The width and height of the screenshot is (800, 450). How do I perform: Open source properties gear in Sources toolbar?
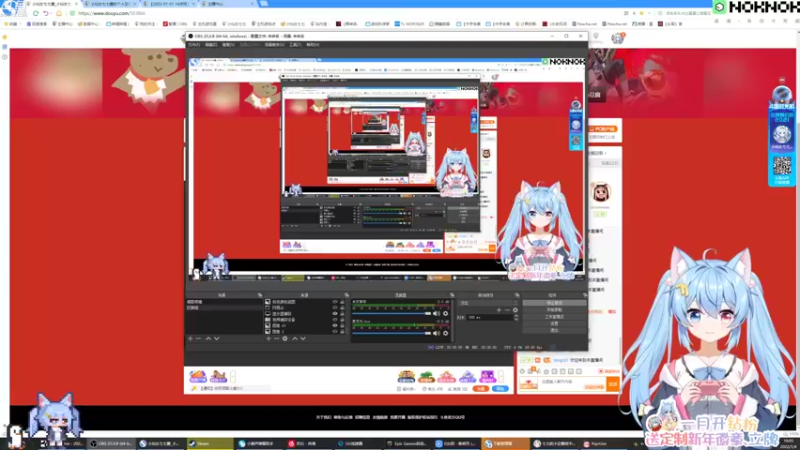coord(285,339)
